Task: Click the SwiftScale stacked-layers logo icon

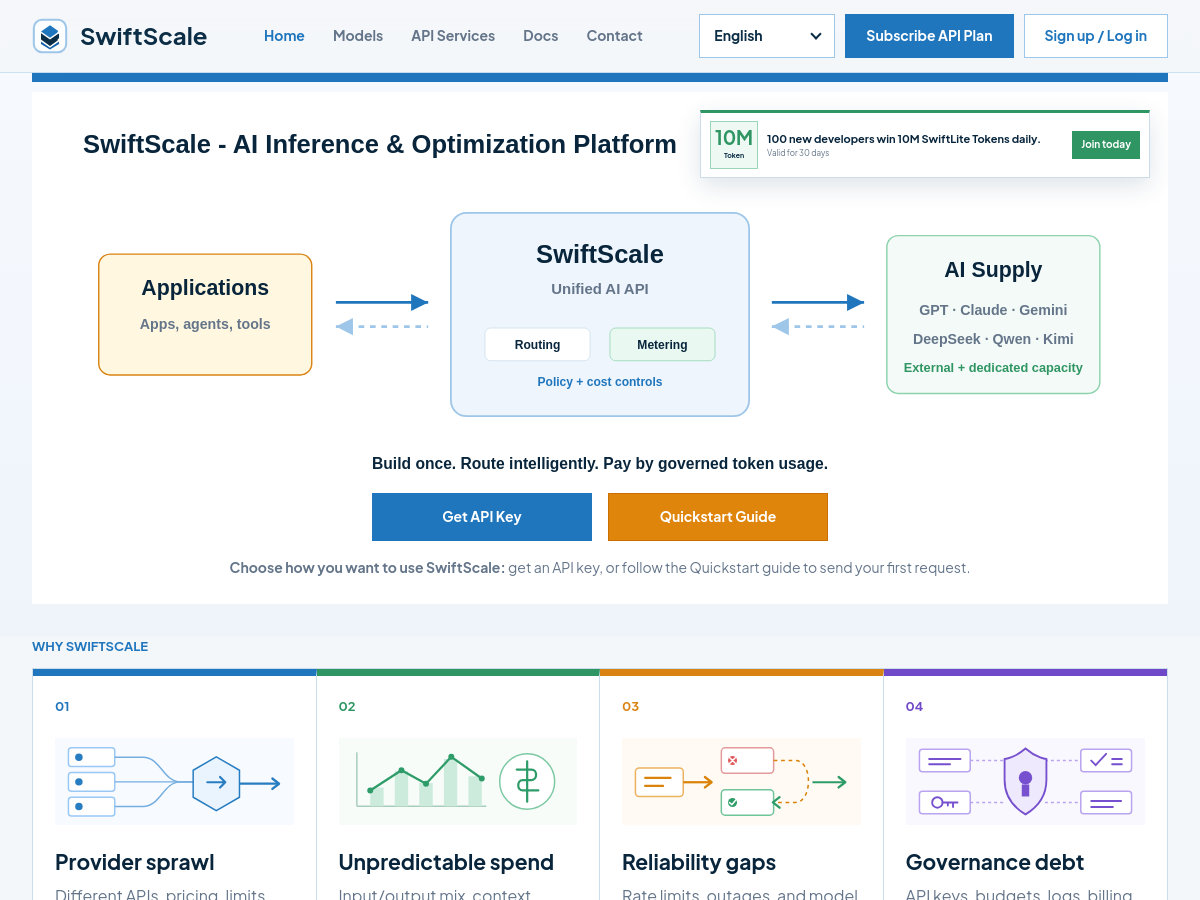Action: tap(50, 36)
